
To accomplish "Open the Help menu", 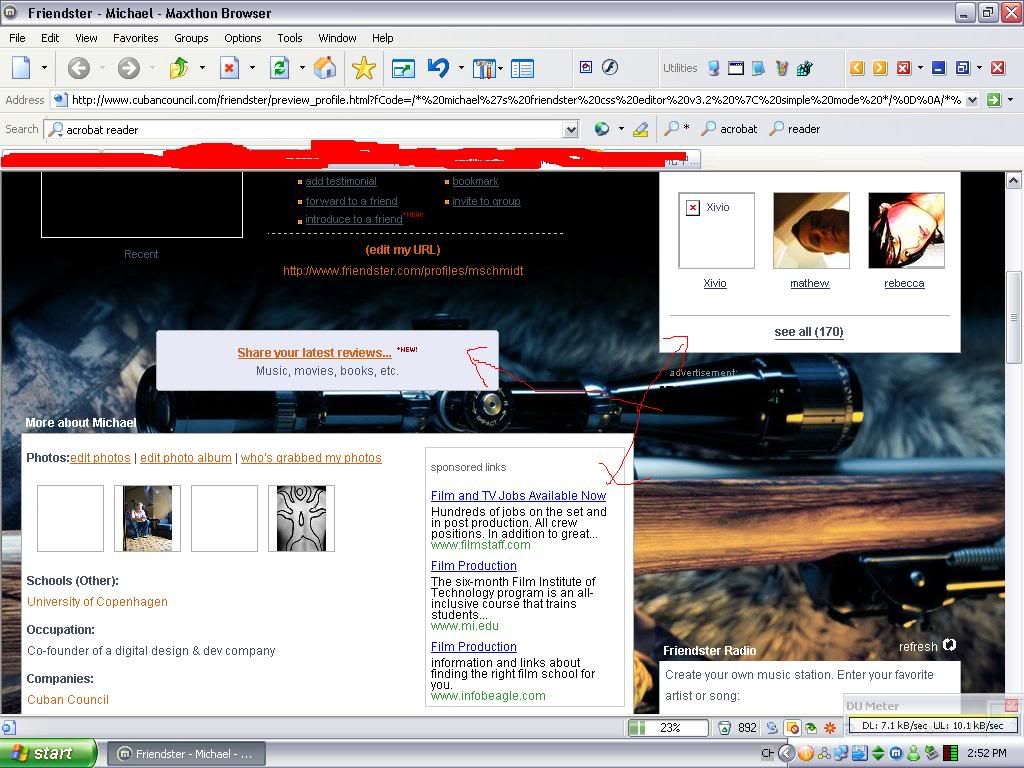I will pyautogui.click(x=382, y=38).
